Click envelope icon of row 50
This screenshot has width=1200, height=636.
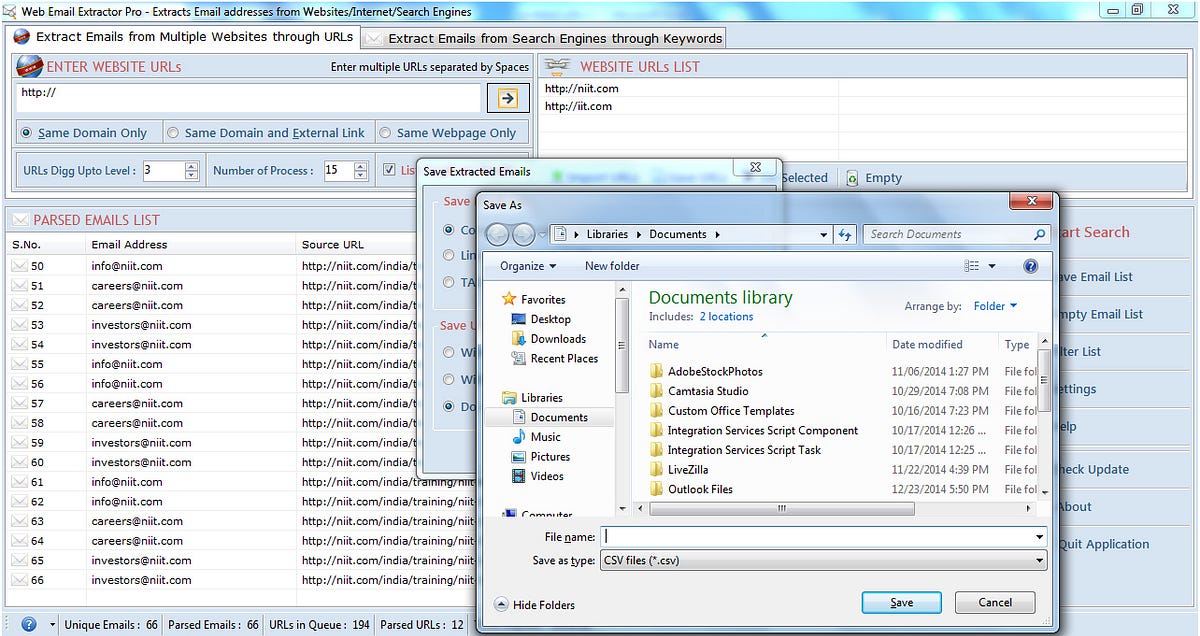coord(19,266)
